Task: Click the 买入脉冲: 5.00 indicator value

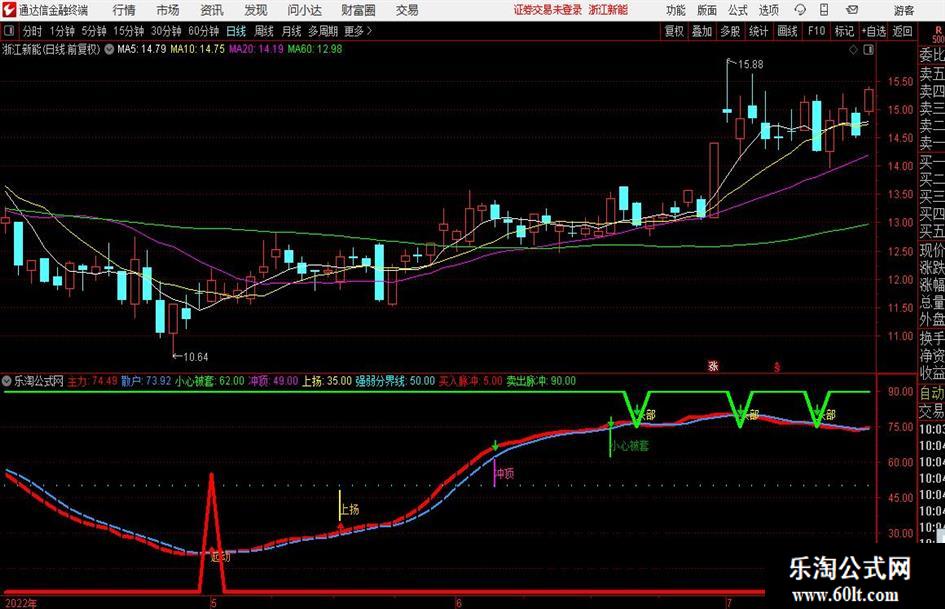Action: tap(470, 381)
